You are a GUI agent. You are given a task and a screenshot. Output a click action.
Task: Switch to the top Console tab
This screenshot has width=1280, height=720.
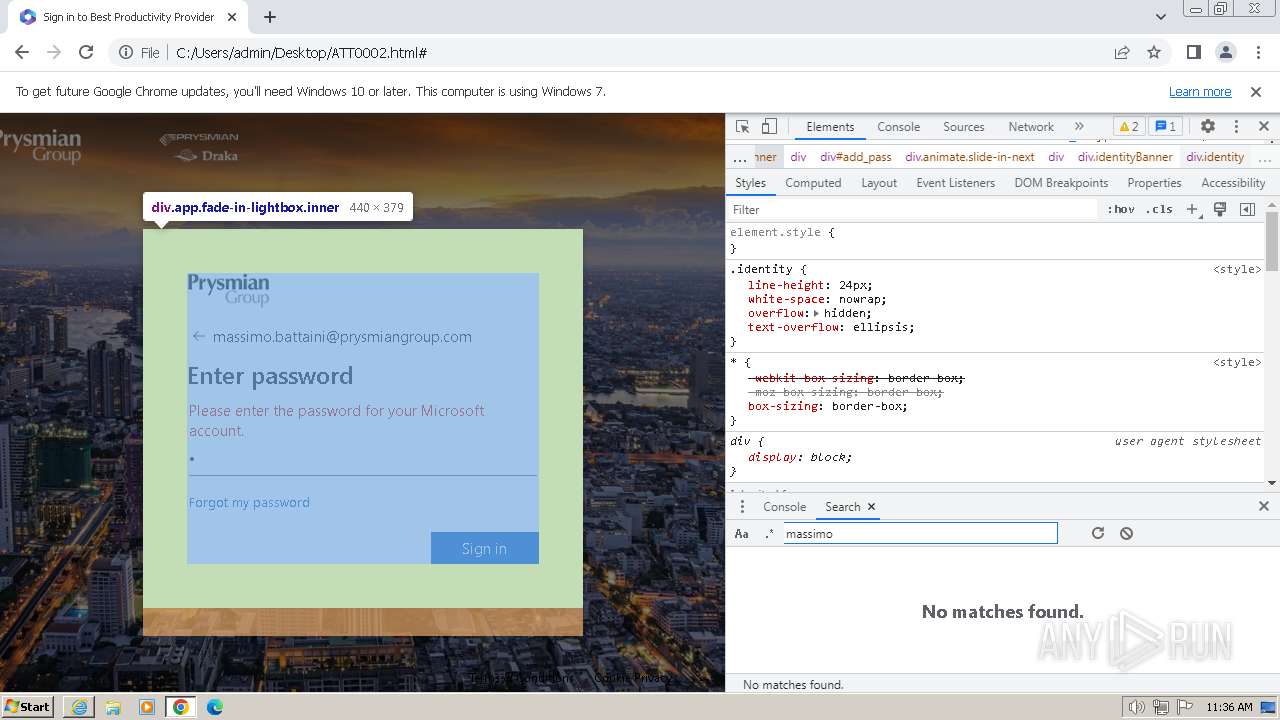(898, 127)
